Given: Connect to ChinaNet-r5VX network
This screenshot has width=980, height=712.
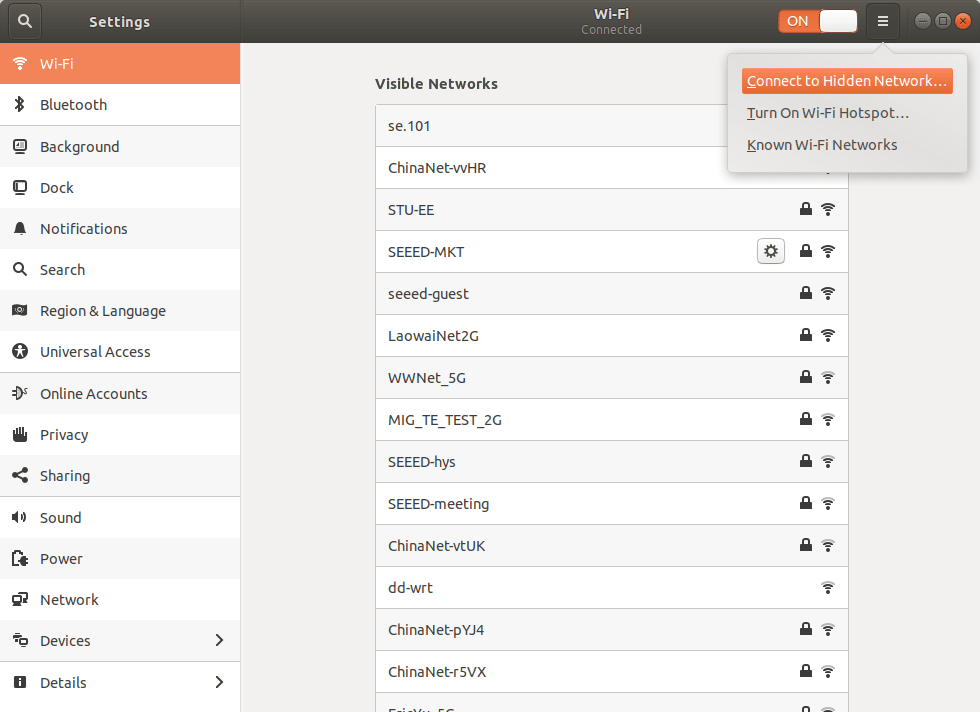Looking at the screenshot, I should (612, 671).
